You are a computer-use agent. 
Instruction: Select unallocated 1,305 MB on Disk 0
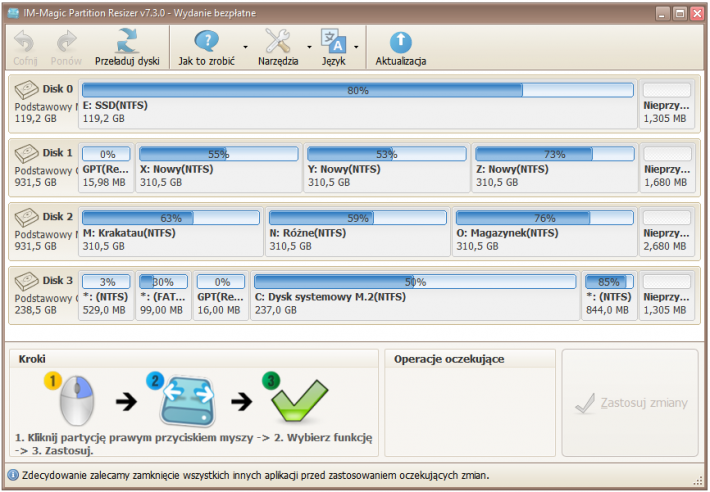pos(667,104)
